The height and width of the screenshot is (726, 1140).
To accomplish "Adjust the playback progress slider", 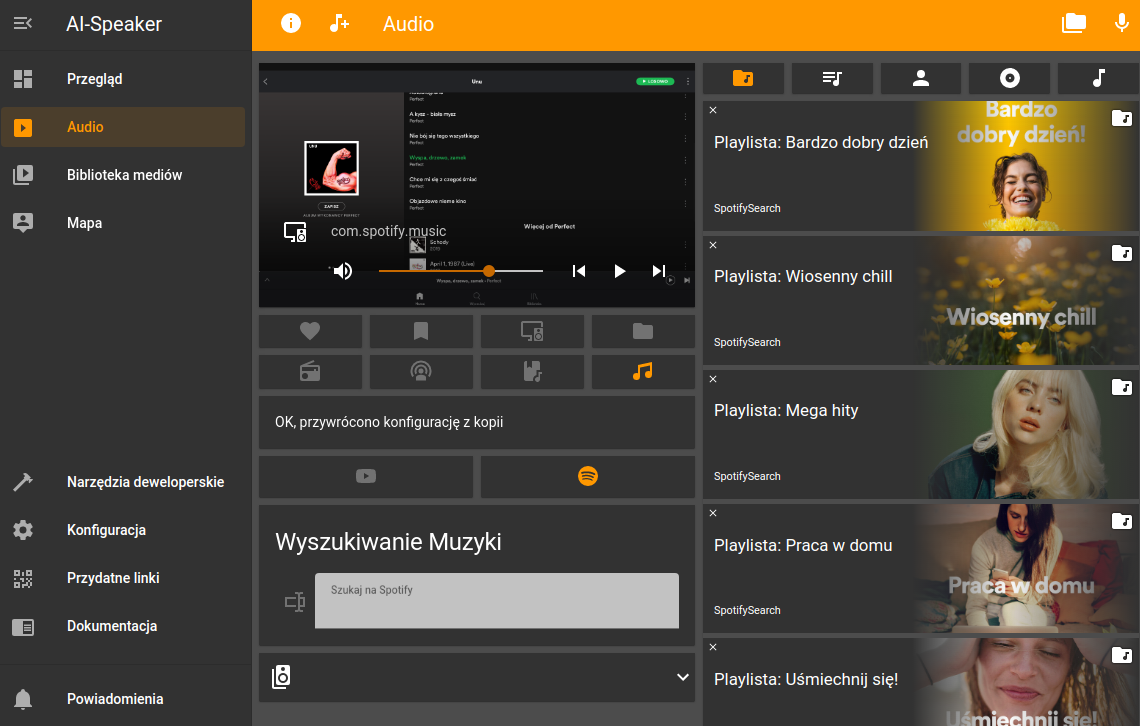I will (461, 271).
